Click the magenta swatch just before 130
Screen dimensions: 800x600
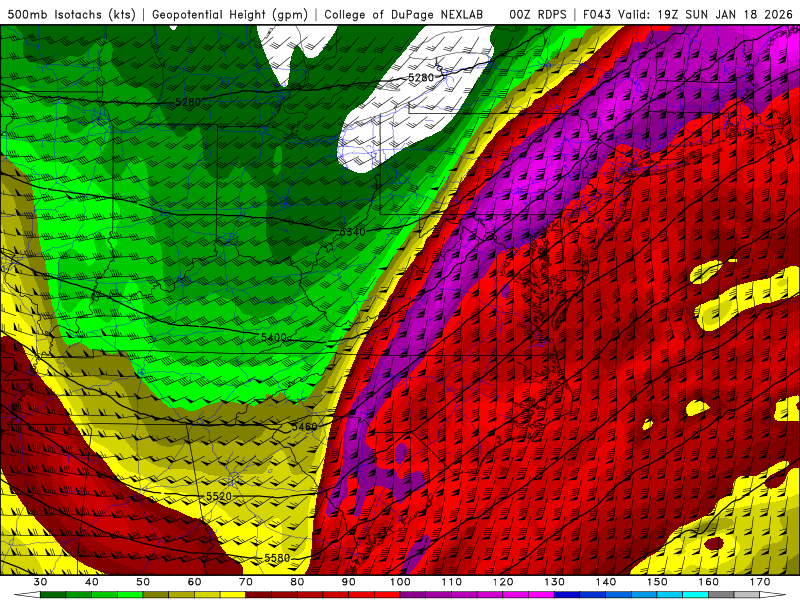pos(541,595)
